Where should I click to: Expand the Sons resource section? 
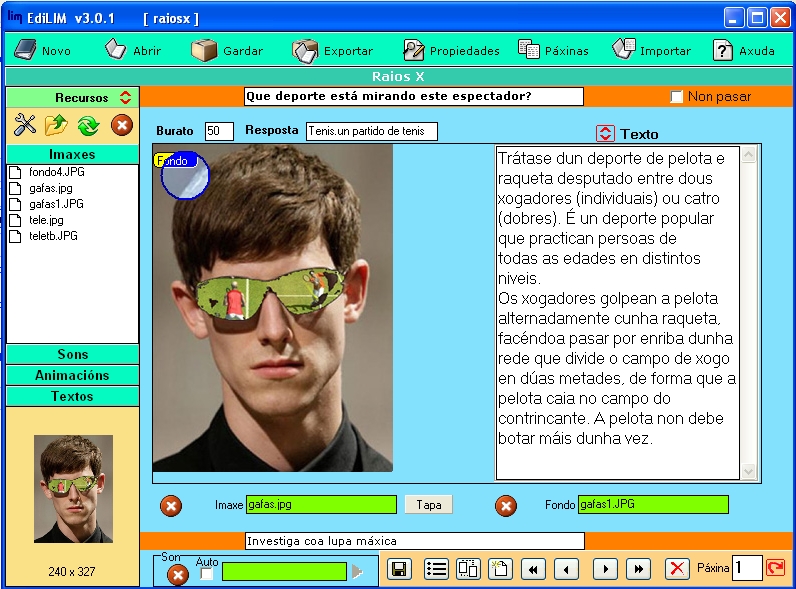pos(72,354)
